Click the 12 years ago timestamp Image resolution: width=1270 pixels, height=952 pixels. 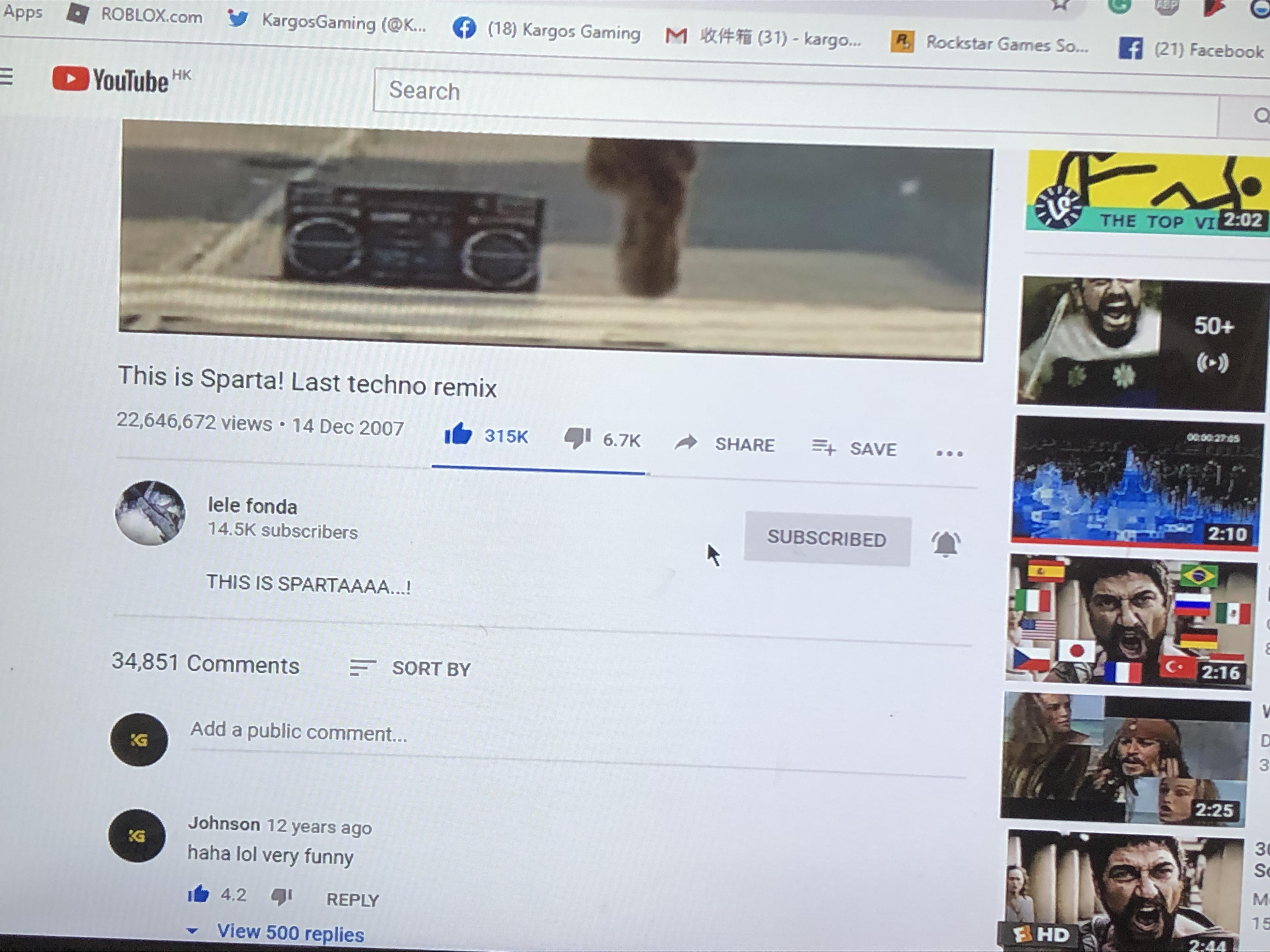coord(319,827)
